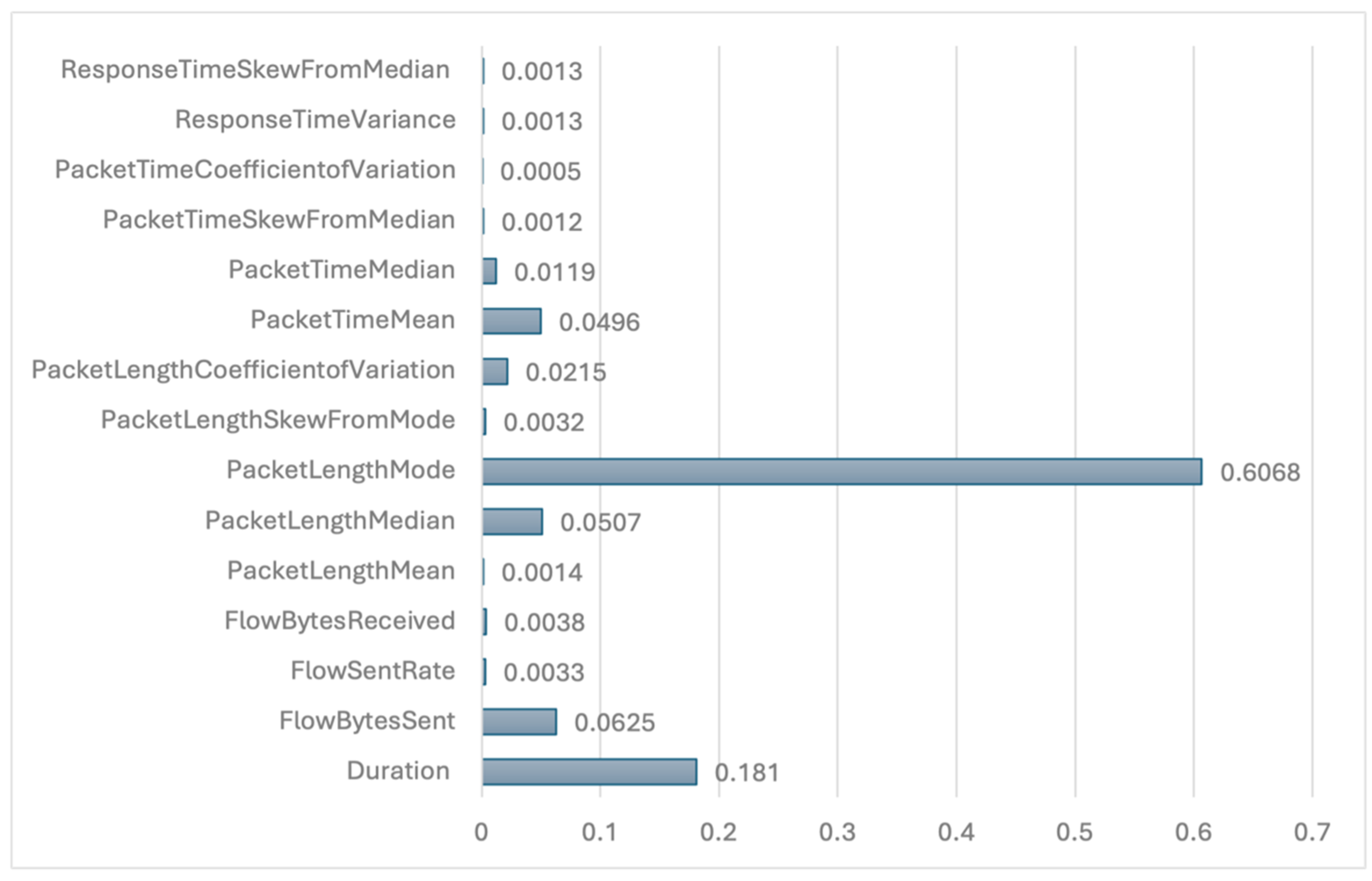Select the 0.181 data label
1372x881 pixels.
[x=746, y=773]
